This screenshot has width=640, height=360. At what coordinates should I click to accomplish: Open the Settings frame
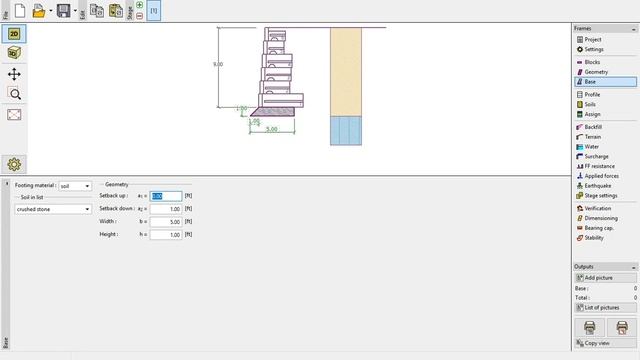click(605, 49)
